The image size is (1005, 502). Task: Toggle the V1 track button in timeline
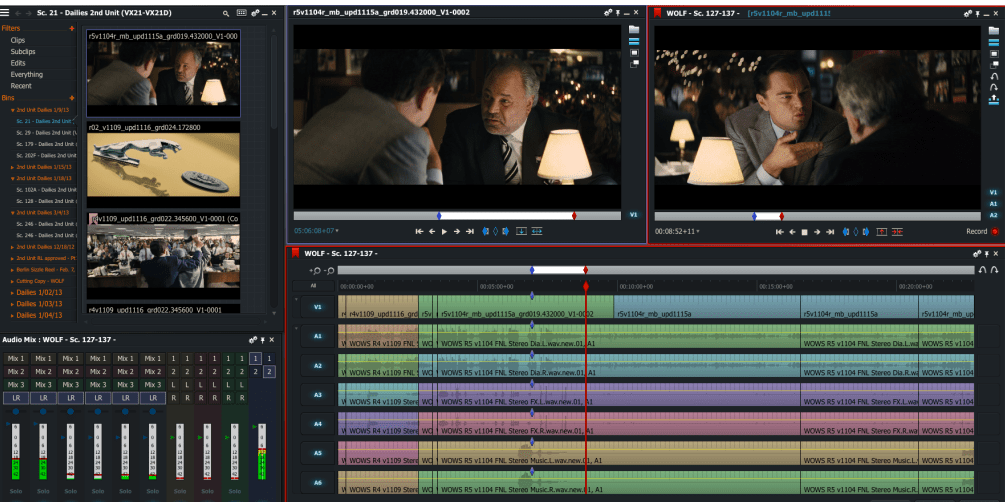pos(318,308)
